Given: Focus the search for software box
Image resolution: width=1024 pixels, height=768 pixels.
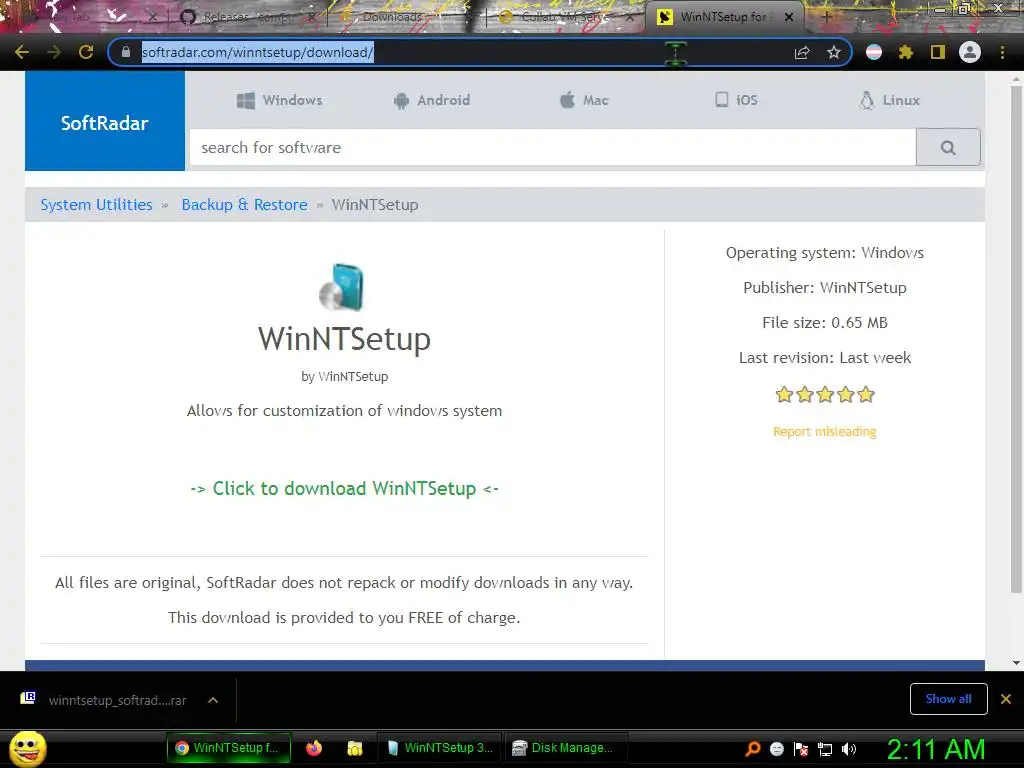Looking at the screenshot, I should [x=552, y=148].
